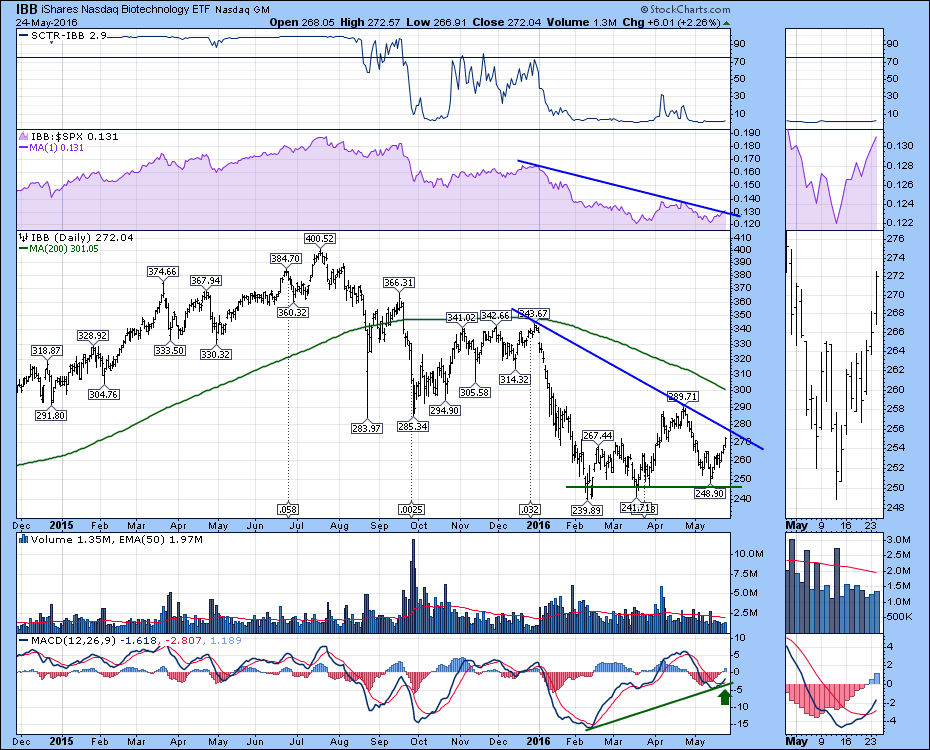
Task: Click the 330.32 price label
Action: tap(216, 355)
